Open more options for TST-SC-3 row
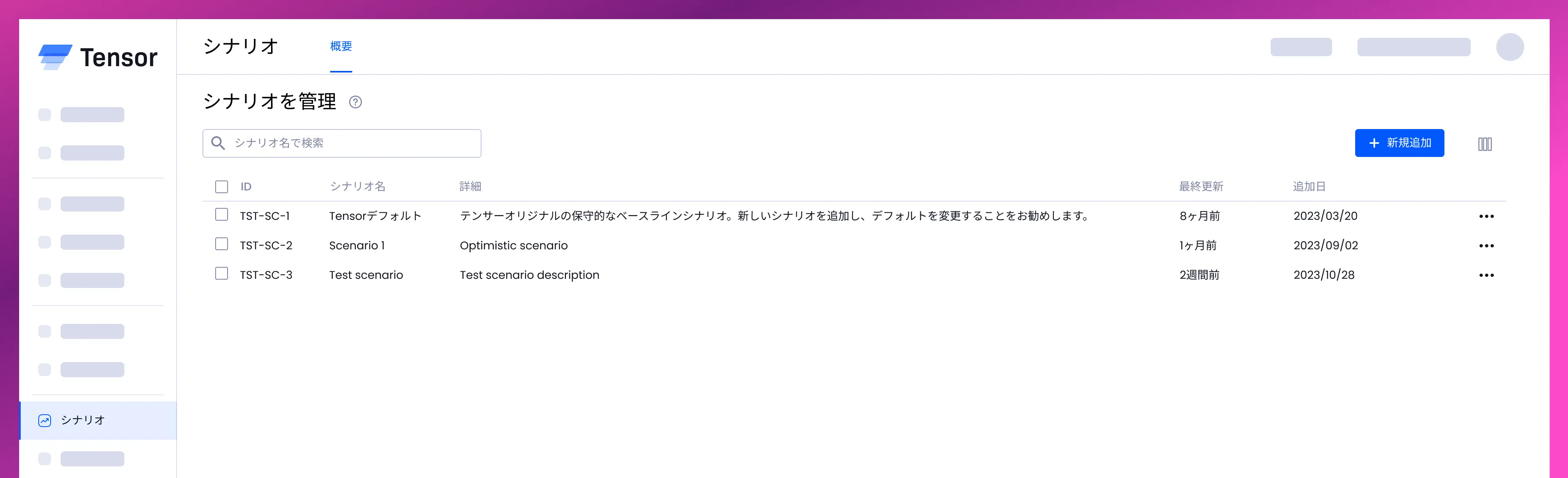This screenshot has width=1568, height=478. pyautogui.click(x=1486, y=276)
